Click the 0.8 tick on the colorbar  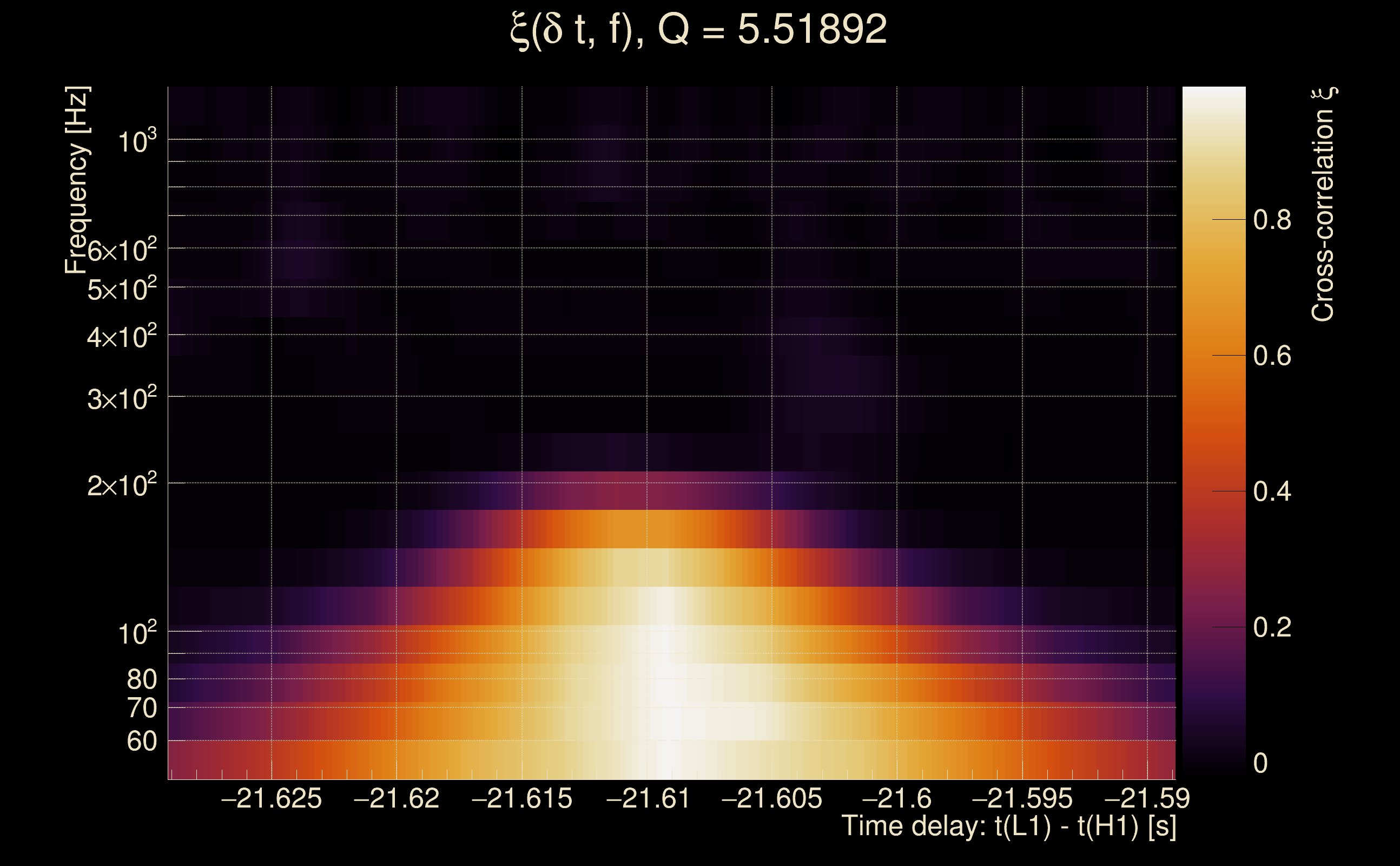click(1272, 220)
